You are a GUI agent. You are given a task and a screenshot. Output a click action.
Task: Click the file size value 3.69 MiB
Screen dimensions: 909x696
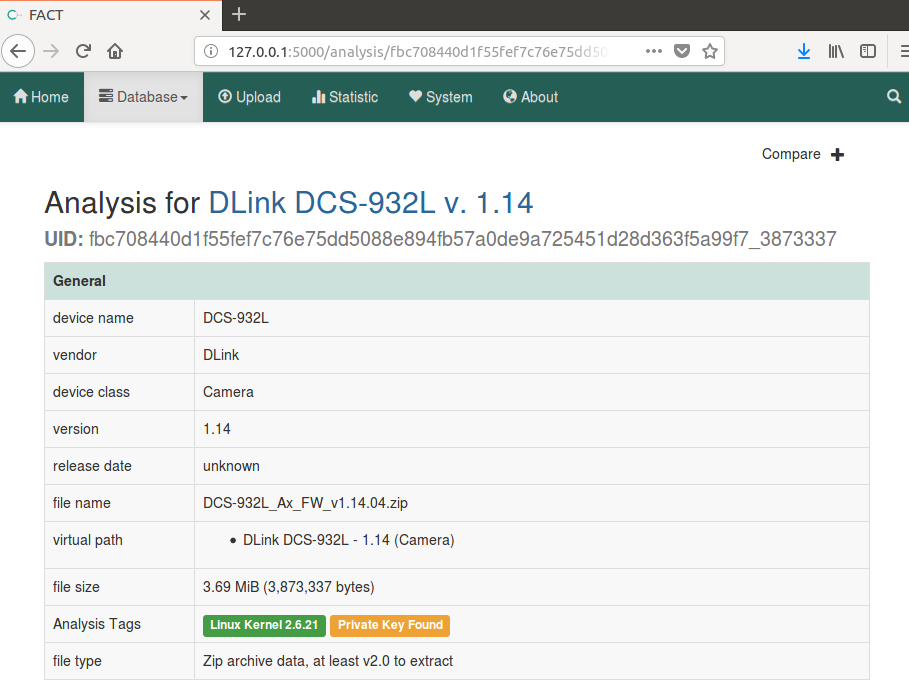pyautogui.click(x=289, y=587)
